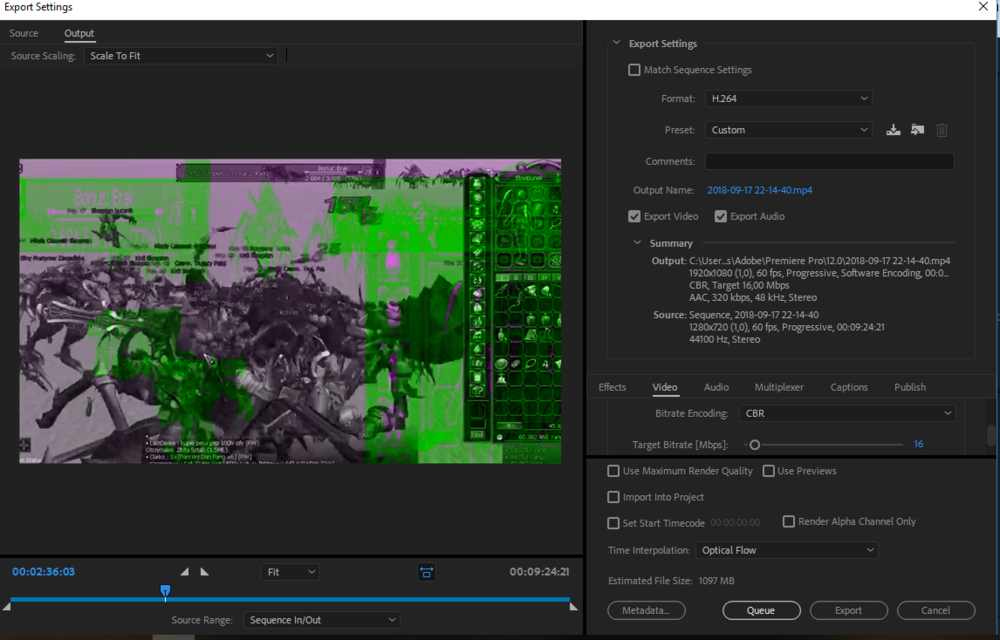Click the video preview frame
The width and height of the screenshot is (1000, 640).
click(x=290, y=311)
